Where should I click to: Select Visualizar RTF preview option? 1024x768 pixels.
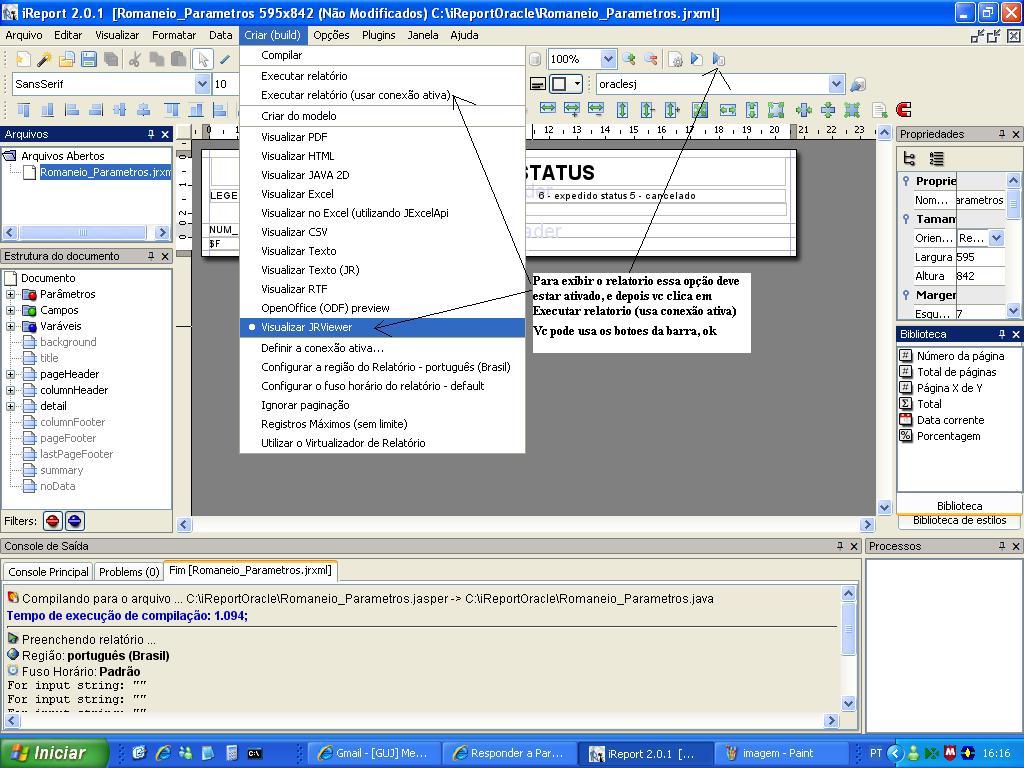[382, 289]
